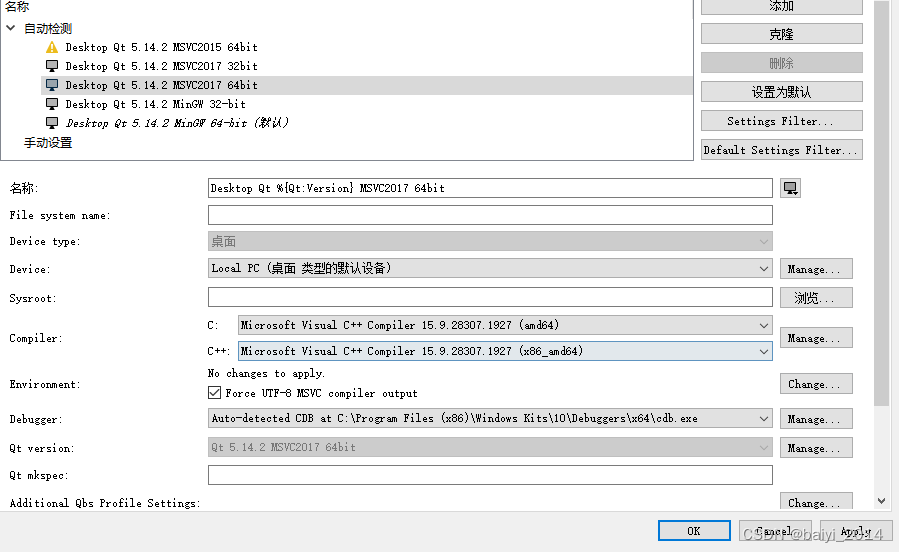Click the monitor icon of MSVC2017 64bit kit

(x=52, y=85)
